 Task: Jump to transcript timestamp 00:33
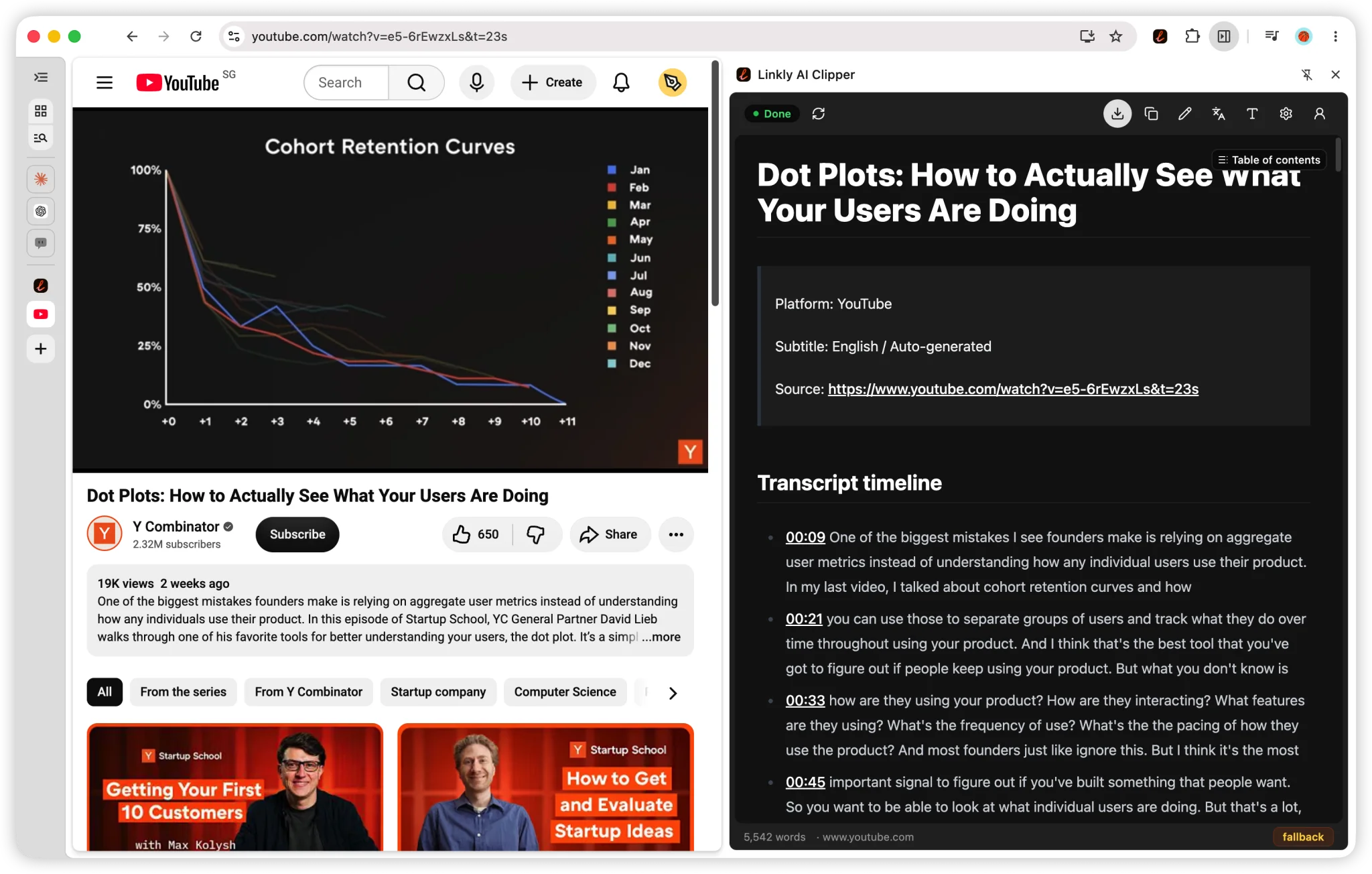(x=805, y=700)
